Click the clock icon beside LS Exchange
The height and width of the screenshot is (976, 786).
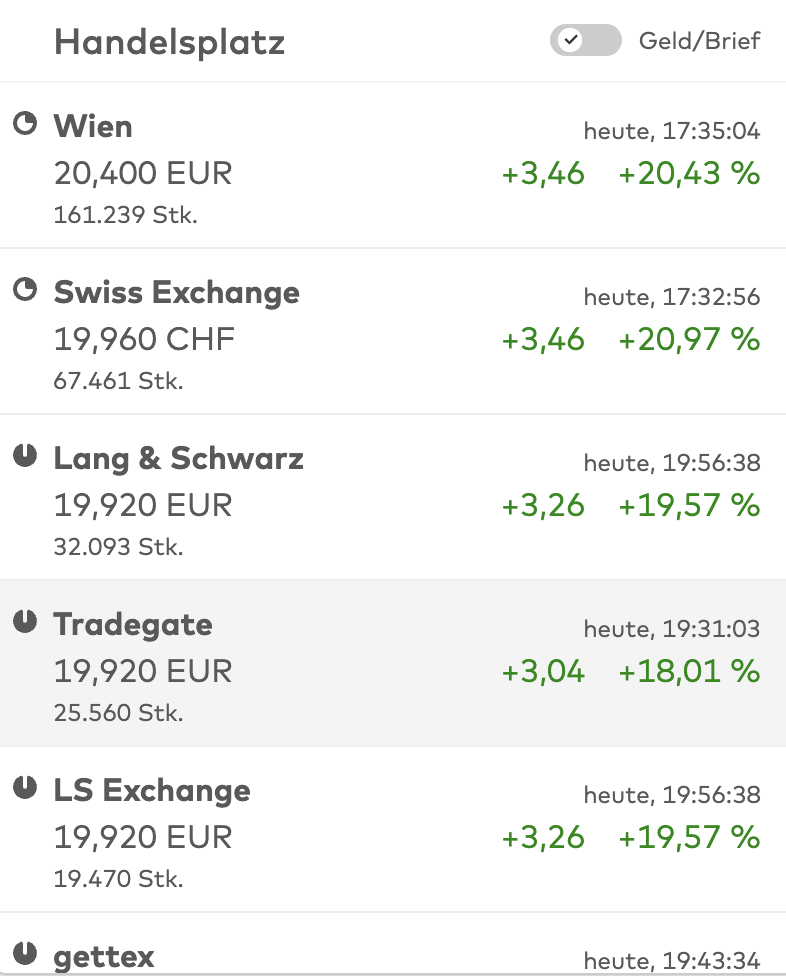(x=25, y=787)
